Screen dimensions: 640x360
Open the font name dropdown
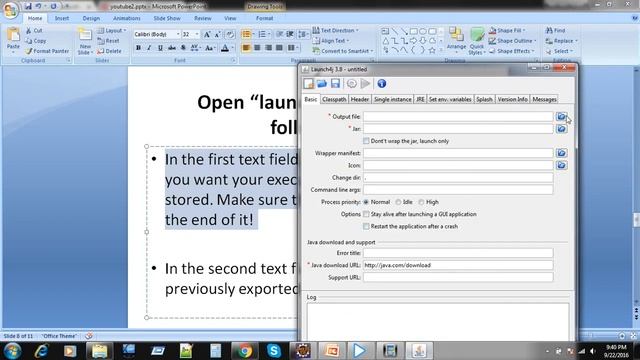178,35
